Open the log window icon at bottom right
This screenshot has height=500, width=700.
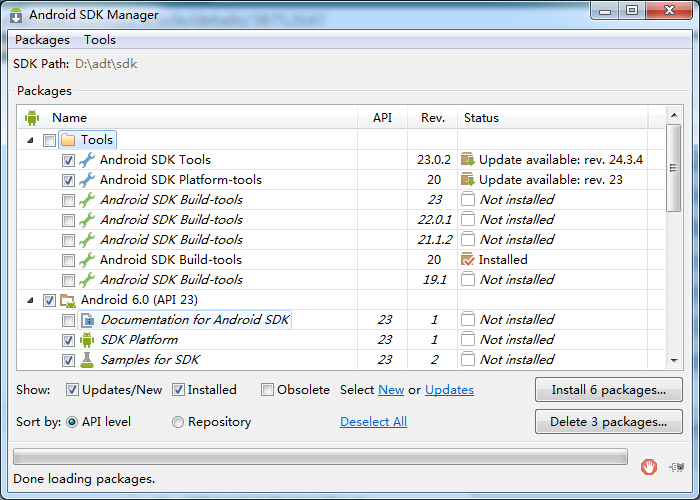[x=676, y=467]
